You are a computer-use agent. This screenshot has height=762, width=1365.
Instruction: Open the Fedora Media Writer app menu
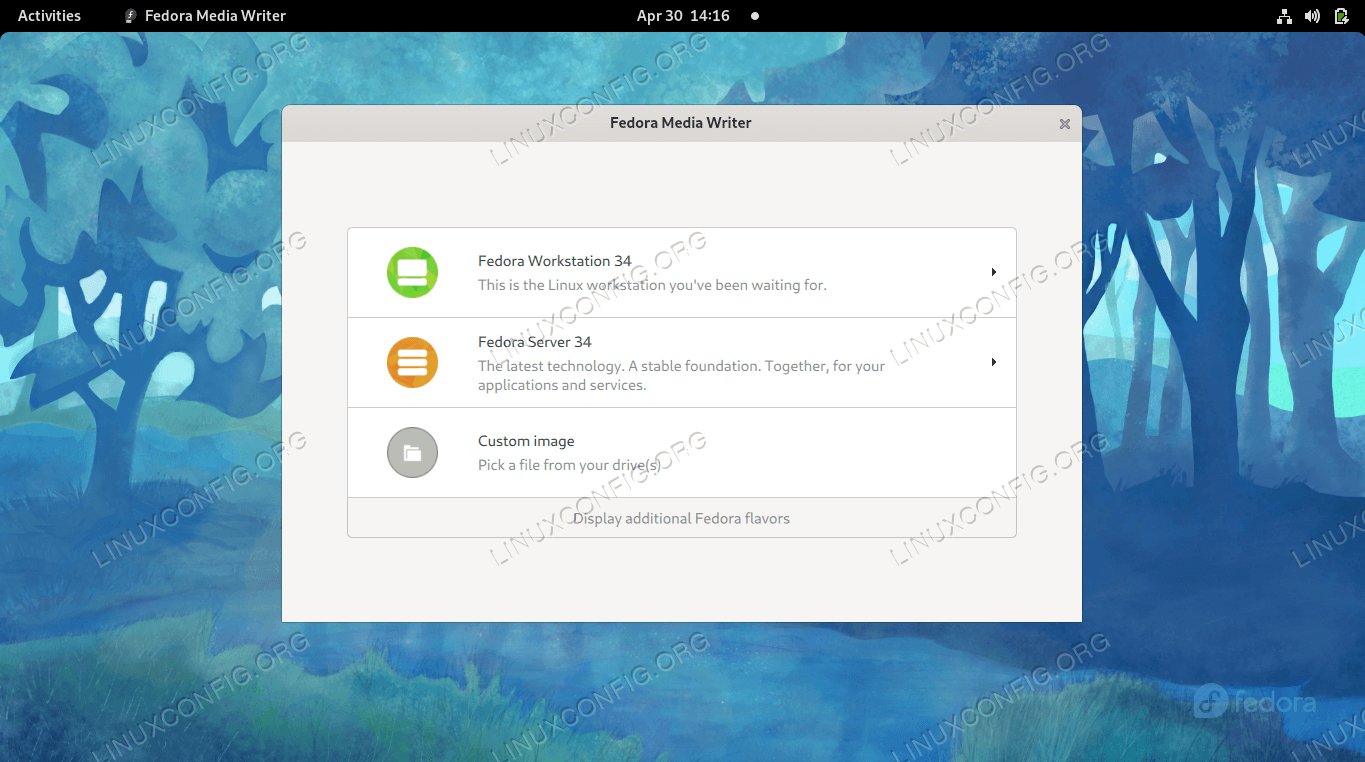215,16
